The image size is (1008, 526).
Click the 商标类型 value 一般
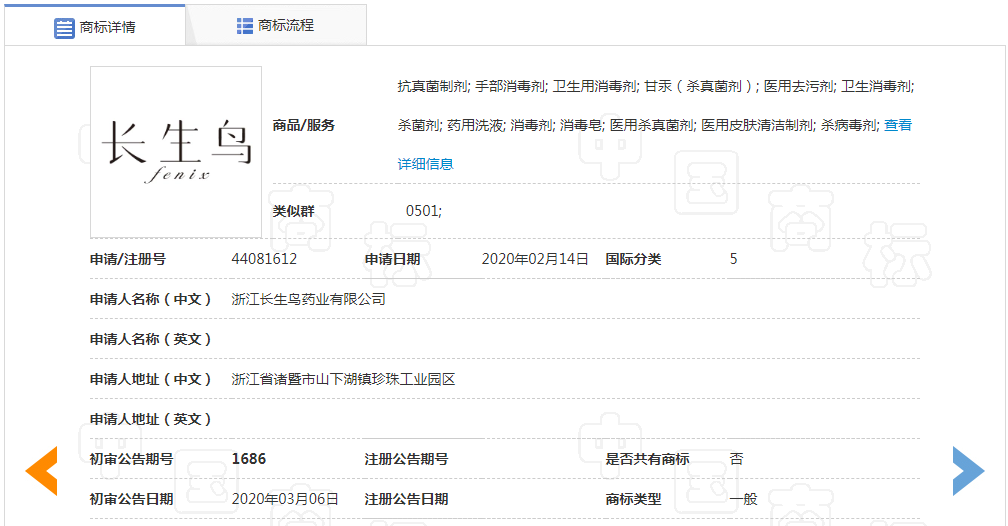[x=743, y=499]
